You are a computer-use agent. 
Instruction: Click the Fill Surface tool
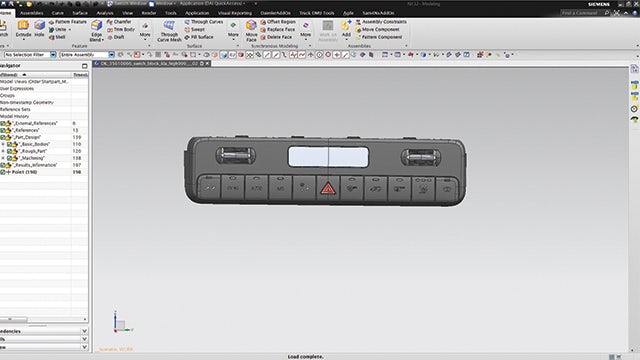pos(199,37)
